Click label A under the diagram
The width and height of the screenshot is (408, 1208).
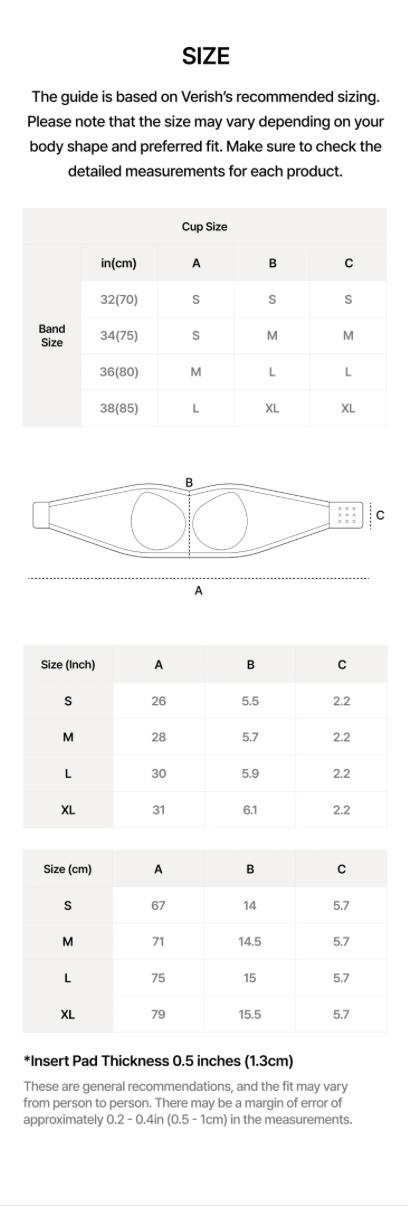tap(198, 591)
